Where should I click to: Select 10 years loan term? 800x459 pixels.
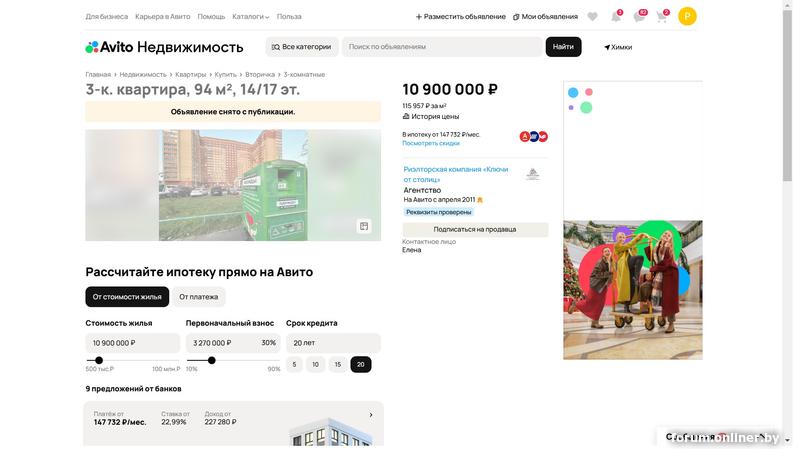point(315,365)
